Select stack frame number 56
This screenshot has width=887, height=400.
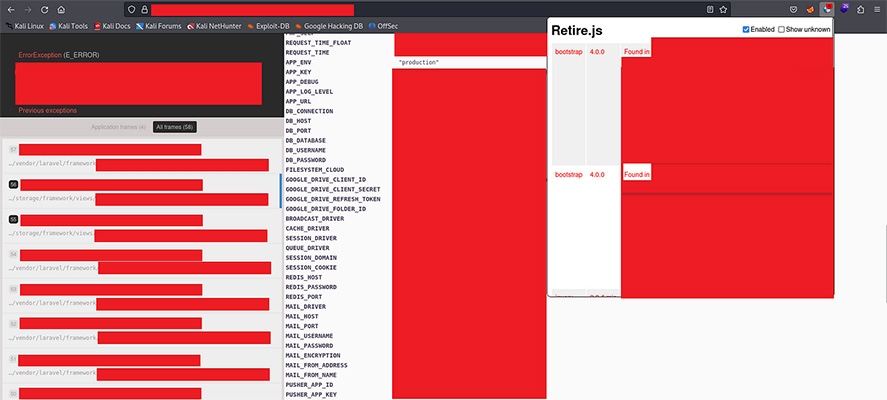[14, 185]
